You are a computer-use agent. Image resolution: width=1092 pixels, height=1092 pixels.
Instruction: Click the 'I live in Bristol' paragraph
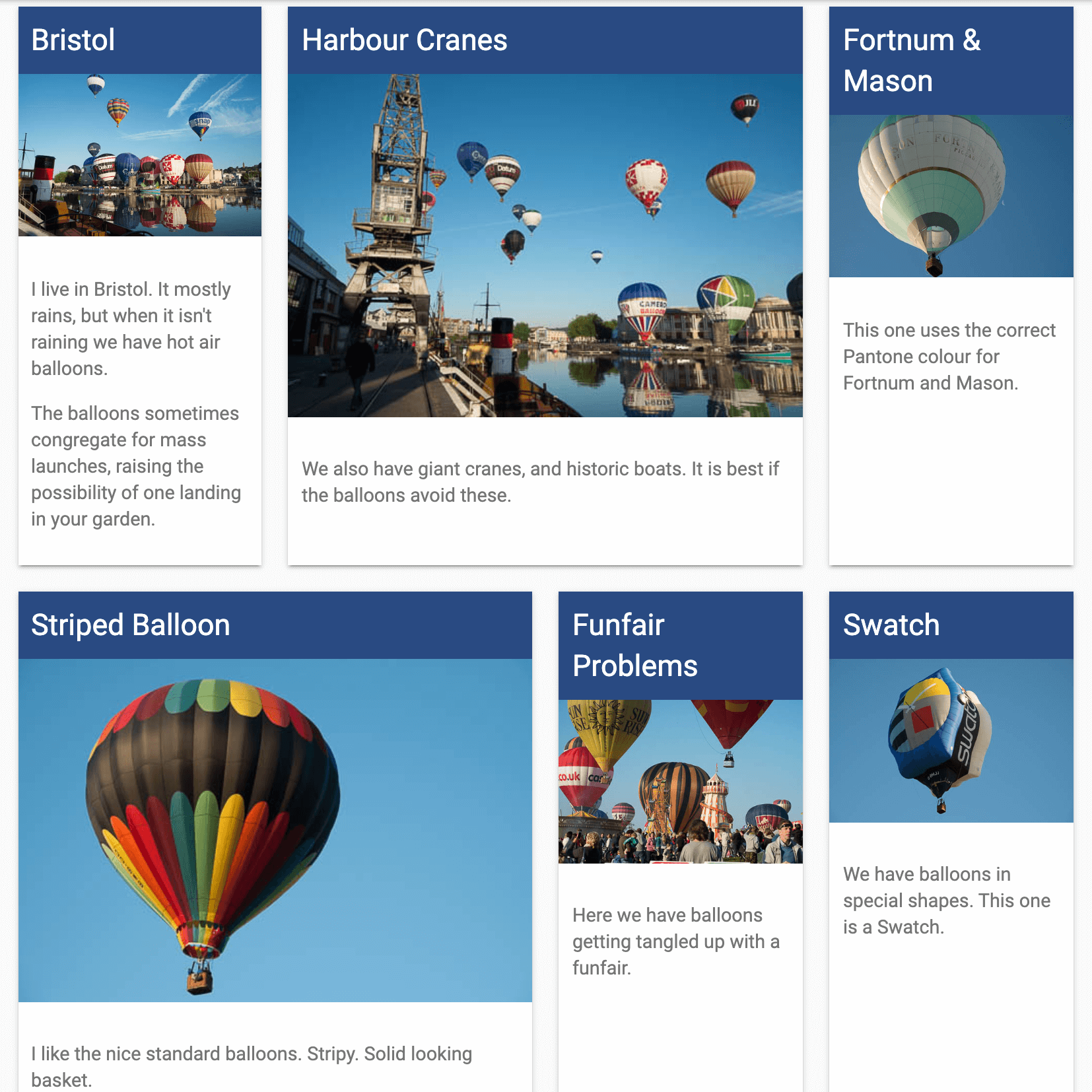[131, 329]
